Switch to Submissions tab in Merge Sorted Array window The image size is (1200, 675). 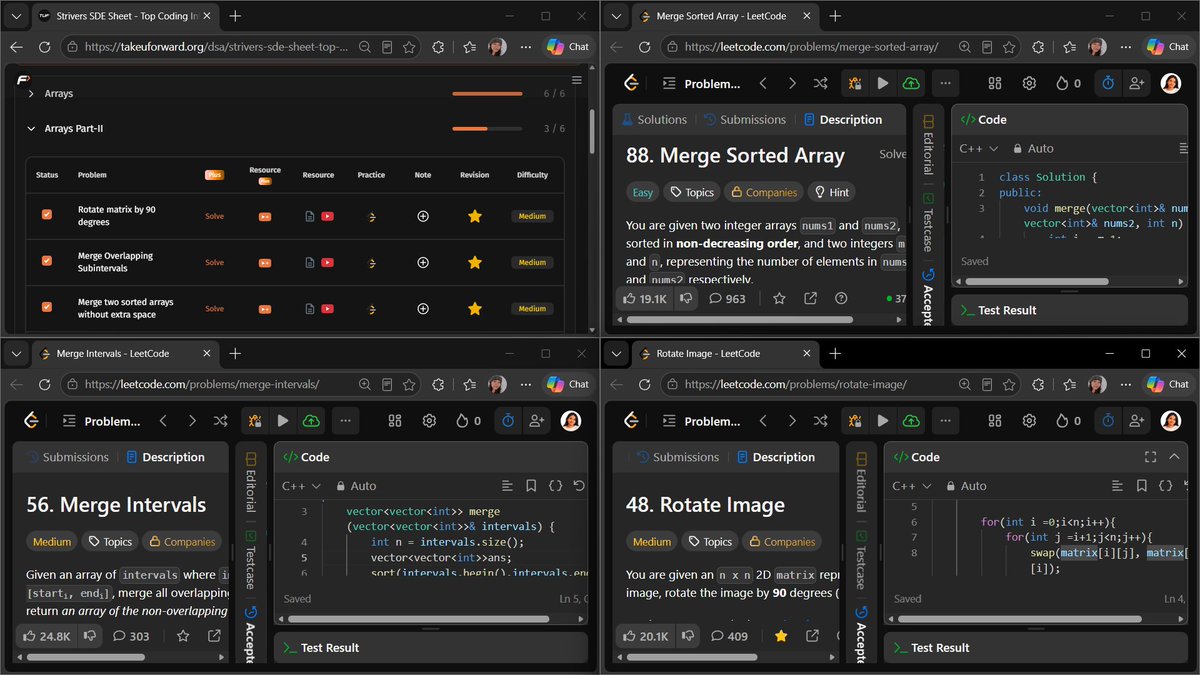745,119
